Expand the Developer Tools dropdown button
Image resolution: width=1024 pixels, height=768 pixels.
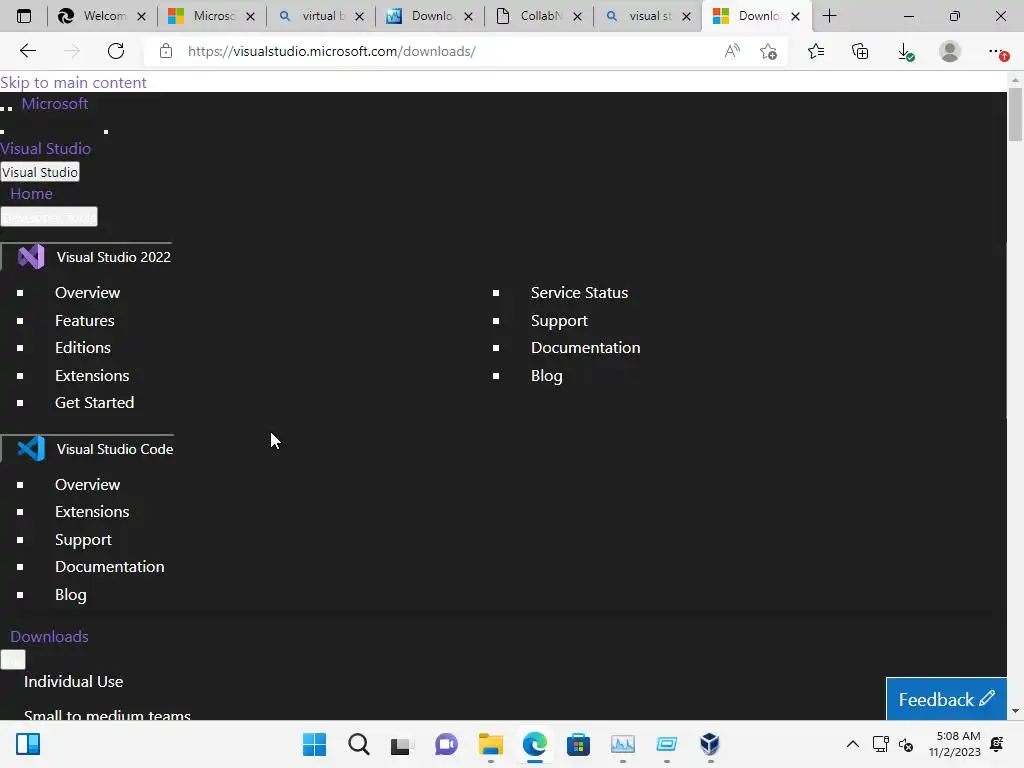pyautogui.click(x=49, y=217)
